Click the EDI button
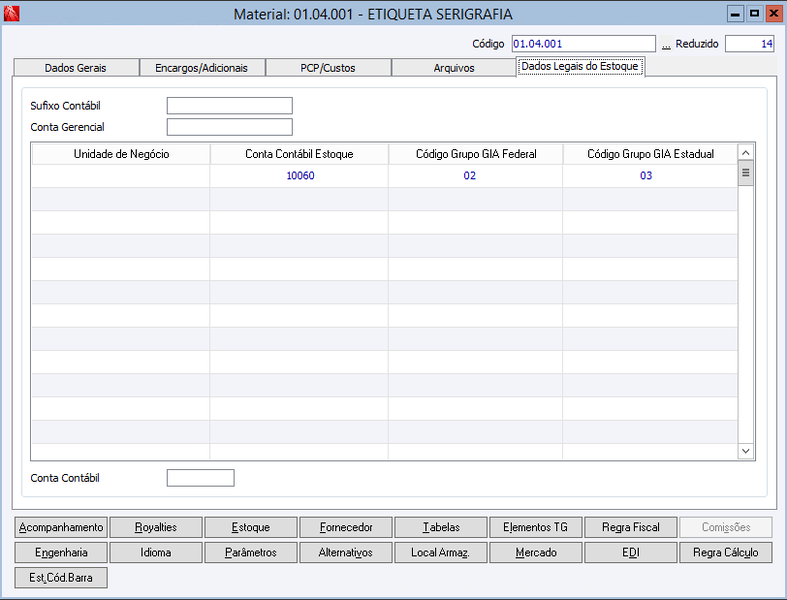Screen dimensions: 787x600 (x=631, y=552)
